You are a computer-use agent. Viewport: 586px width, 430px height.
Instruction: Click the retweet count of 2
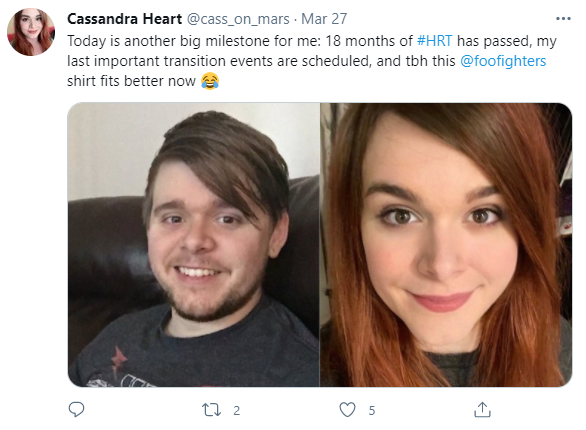point(237,411)
